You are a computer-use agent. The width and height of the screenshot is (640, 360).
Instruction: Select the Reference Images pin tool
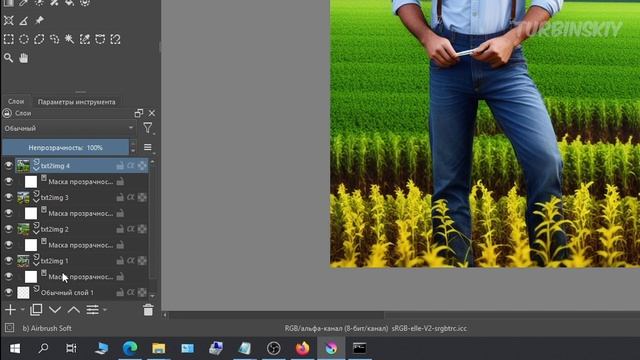click(39, 20)
